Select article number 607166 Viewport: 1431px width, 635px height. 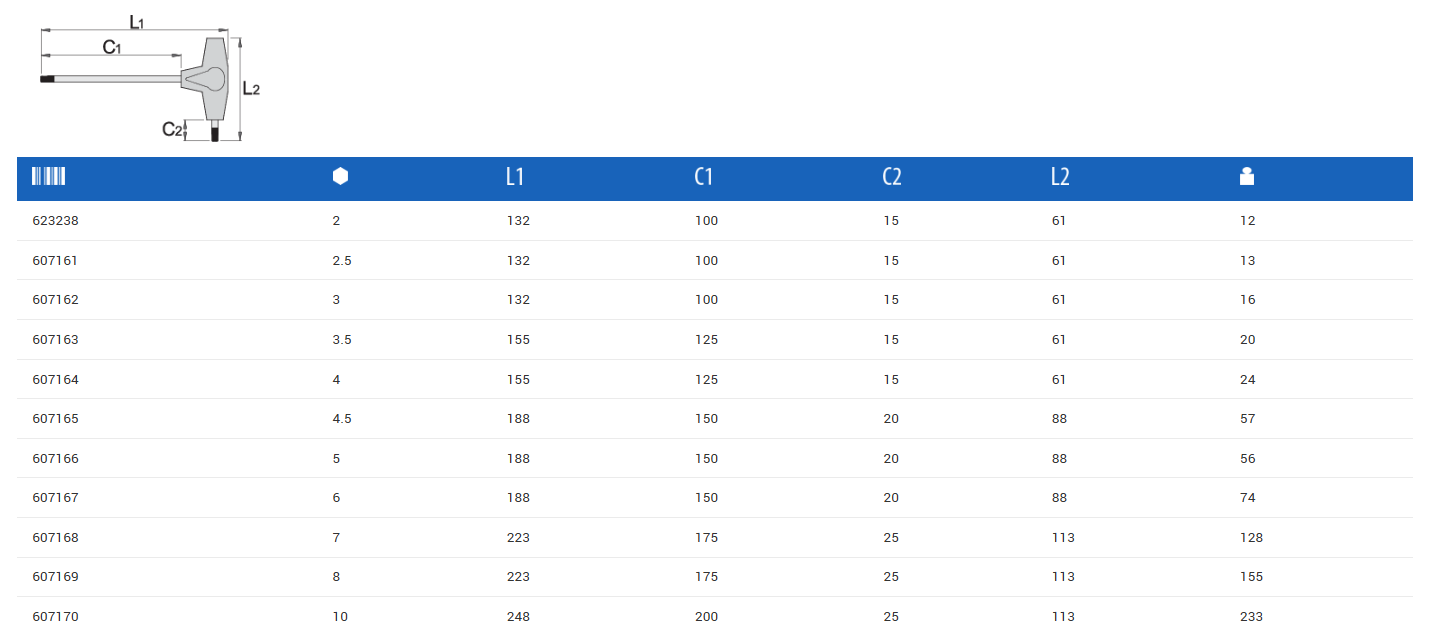[x=55, y=459]
